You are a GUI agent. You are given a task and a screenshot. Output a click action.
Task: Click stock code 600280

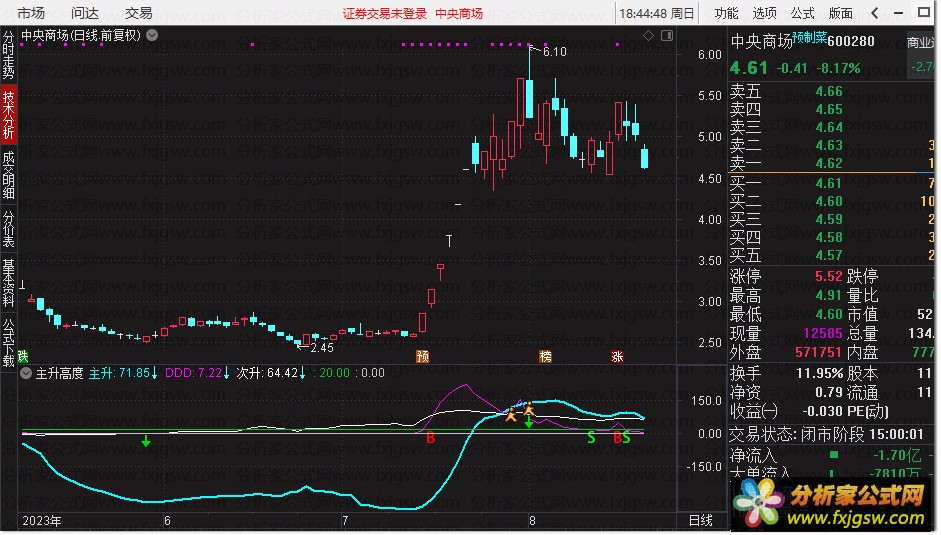tap(851, 41)
